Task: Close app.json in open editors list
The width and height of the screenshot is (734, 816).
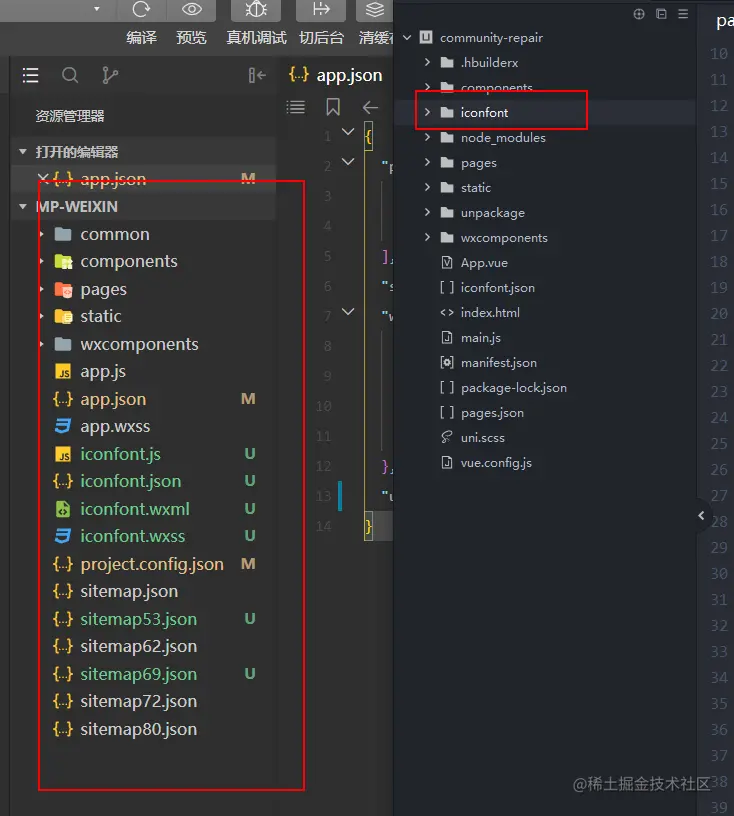Action: 43,179
